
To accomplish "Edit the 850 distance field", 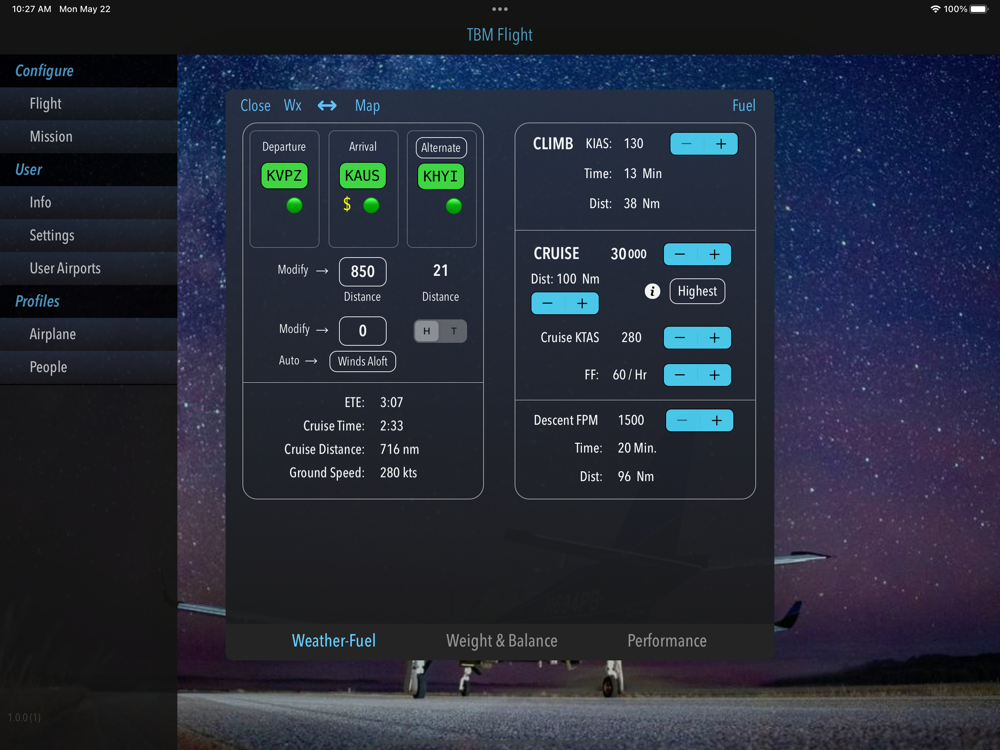I will 363,272.
